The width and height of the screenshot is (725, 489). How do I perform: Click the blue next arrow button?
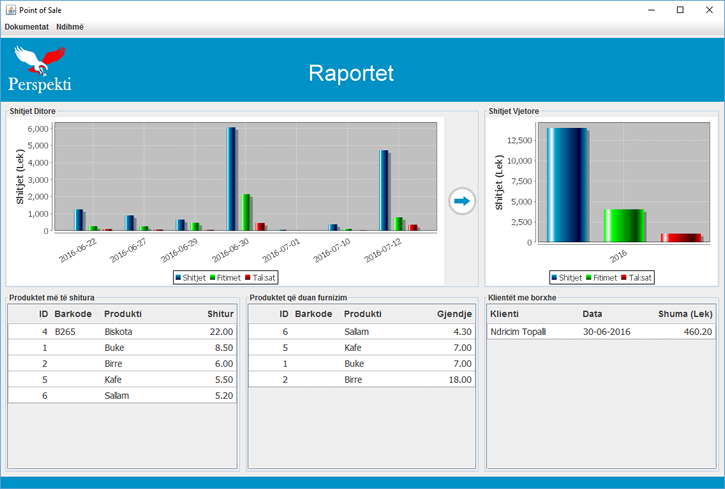(x=462, y=201)
